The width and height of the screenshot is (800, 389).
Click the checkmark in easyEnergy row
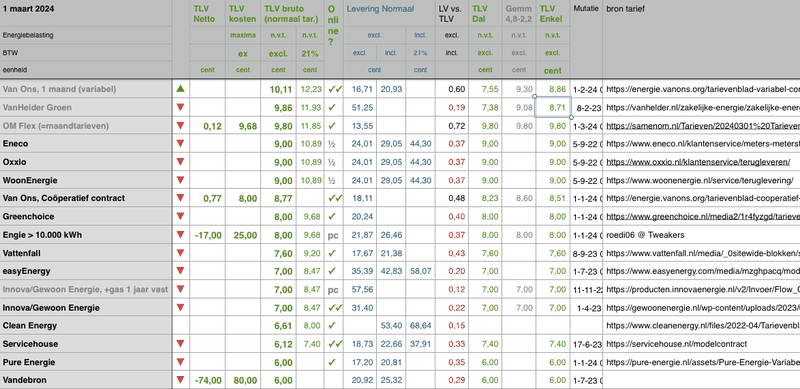tap(332, 271)
